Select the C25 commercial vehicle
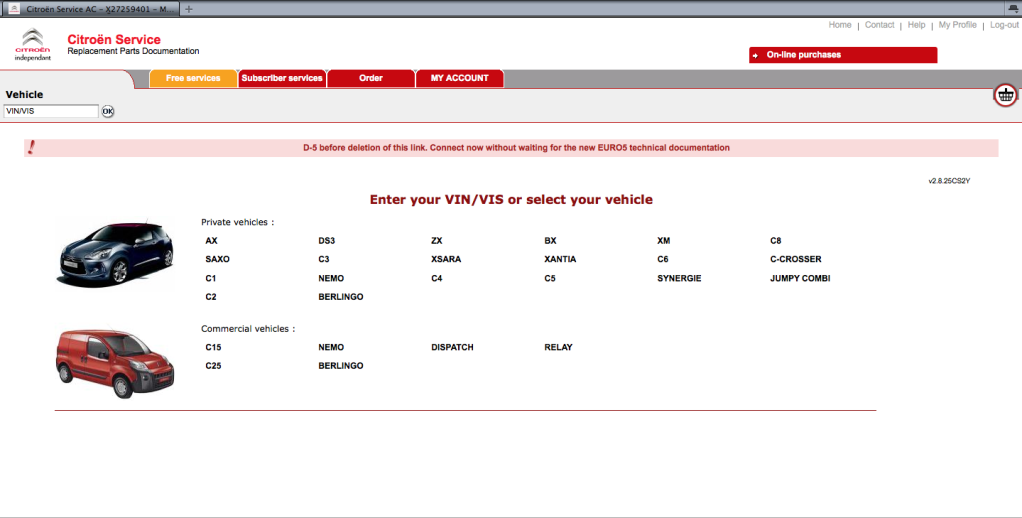Viewport: 1022px width, 518px height. click(213, 366)
